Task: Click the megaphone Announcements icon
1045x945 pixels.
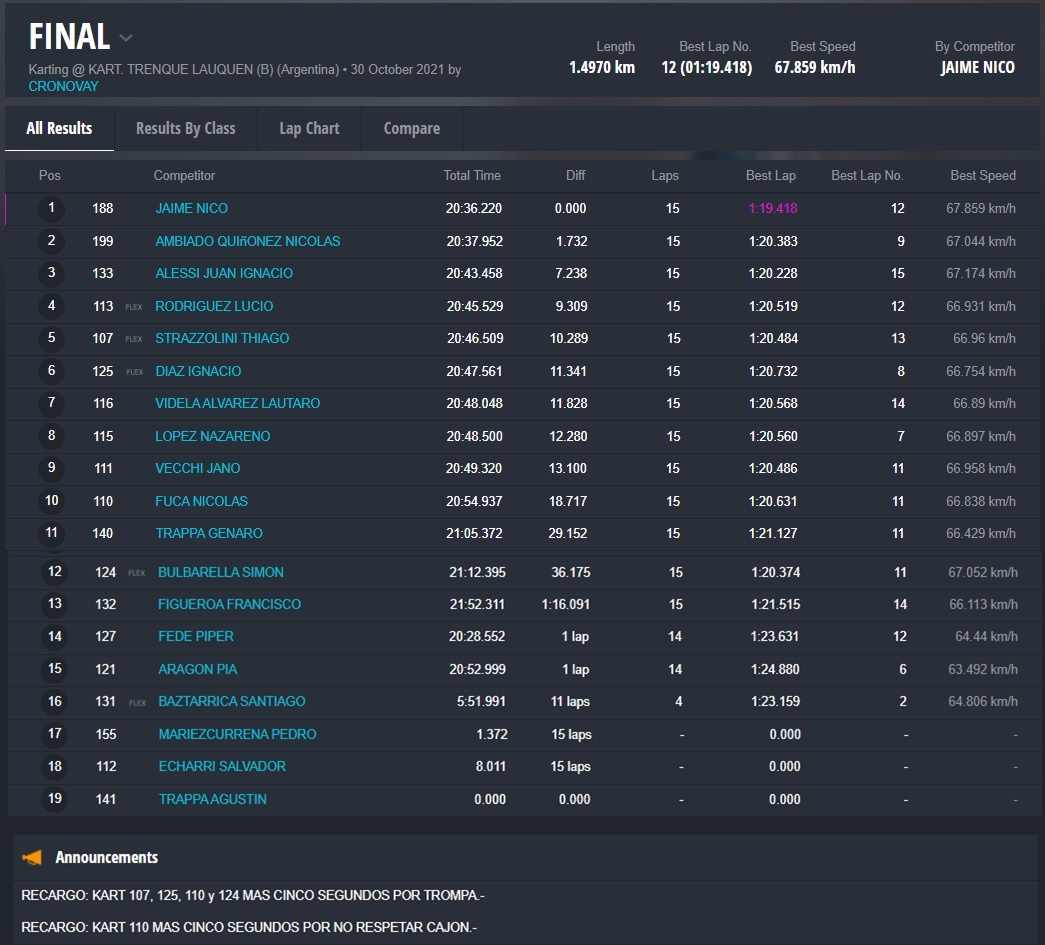Action: click(x=33, y=857)
